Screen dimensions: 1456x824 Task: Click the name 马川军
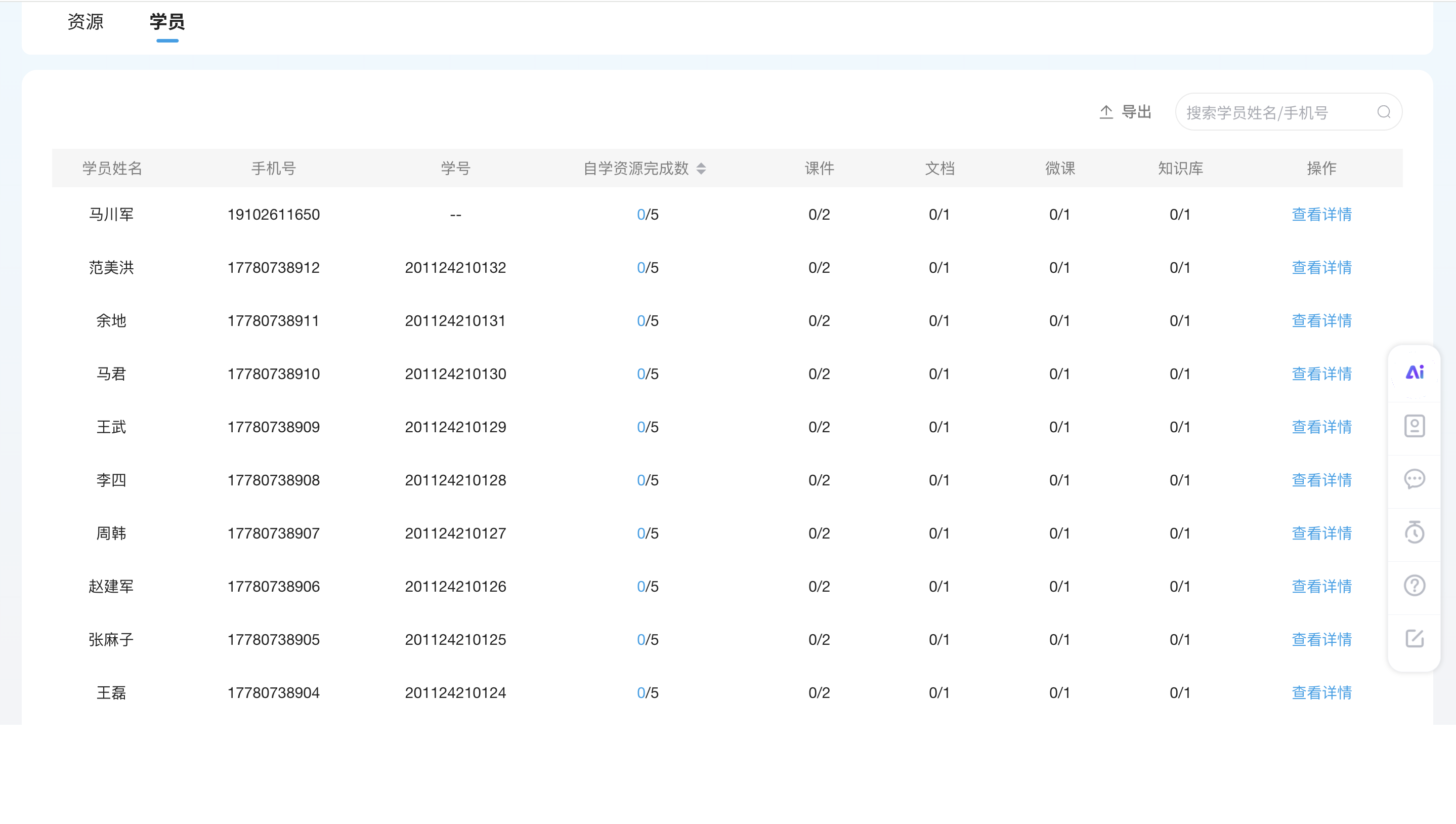tap(111, 215)
